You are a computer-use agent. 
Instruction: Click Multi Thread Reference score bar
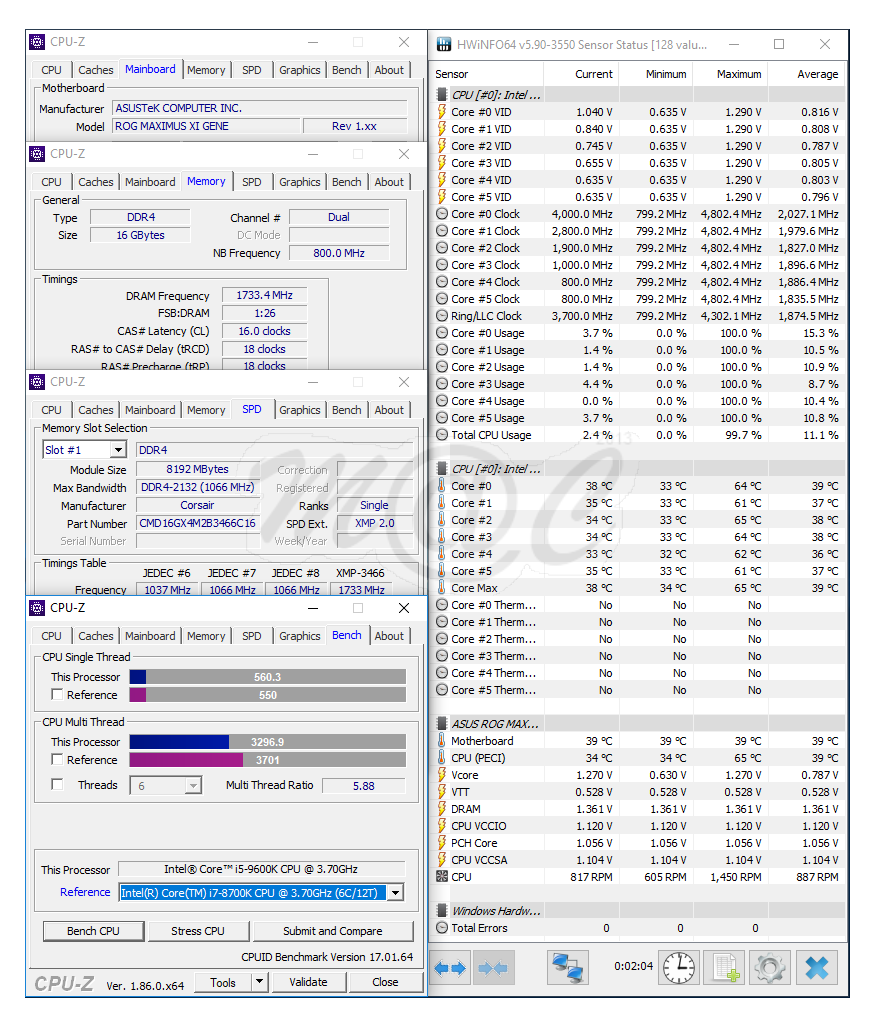[268, 759]
